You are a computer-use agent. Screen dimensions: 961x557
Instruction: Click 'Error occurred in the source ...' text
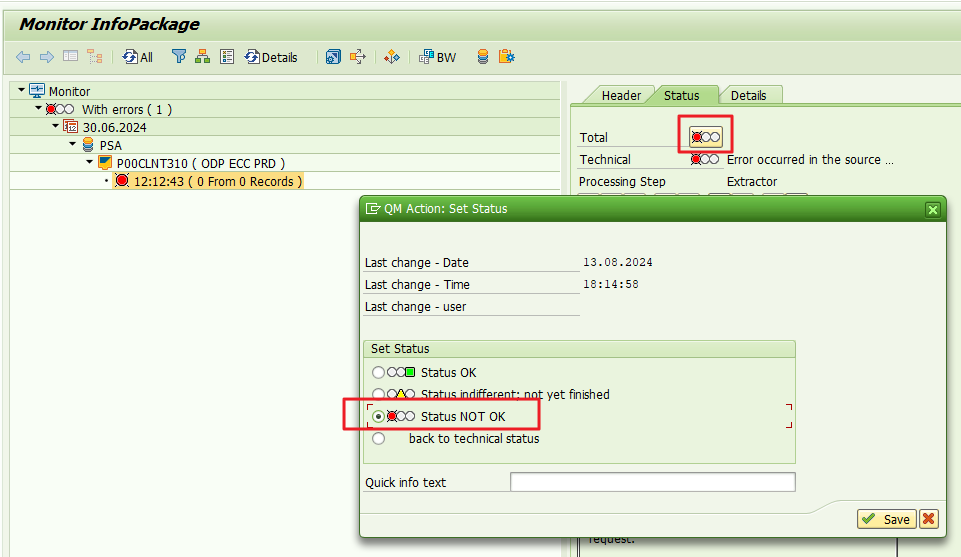click(x=810, y=160)
